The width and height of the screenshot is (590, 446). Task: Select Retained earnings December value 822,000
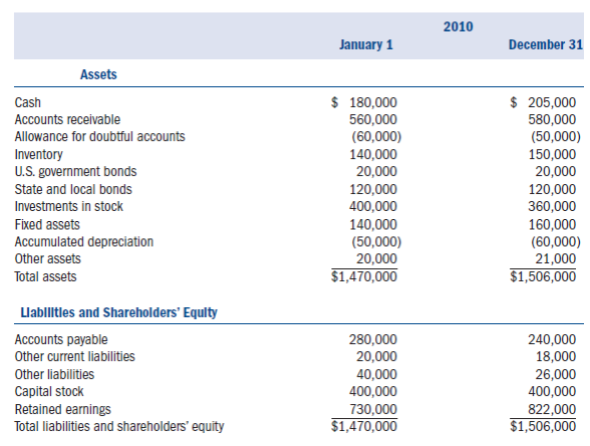tap(552, 409)
